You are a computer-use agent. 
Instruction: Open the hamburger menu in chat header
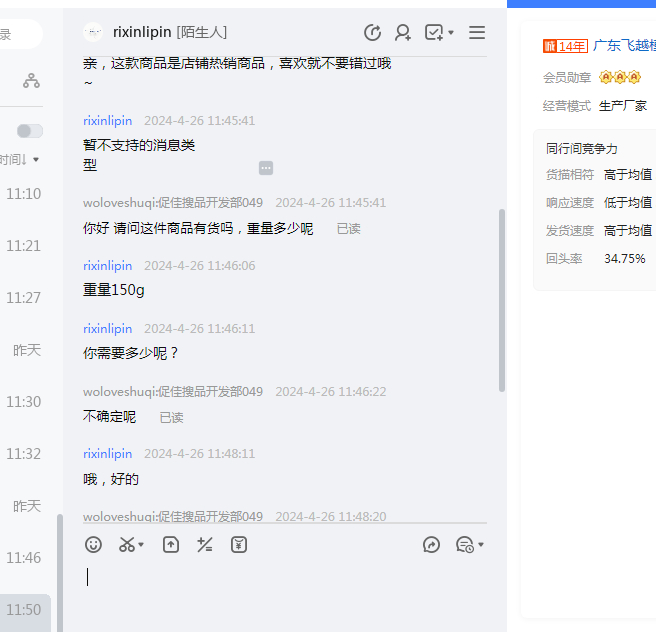pyautogui.click(x=477, y=33)
